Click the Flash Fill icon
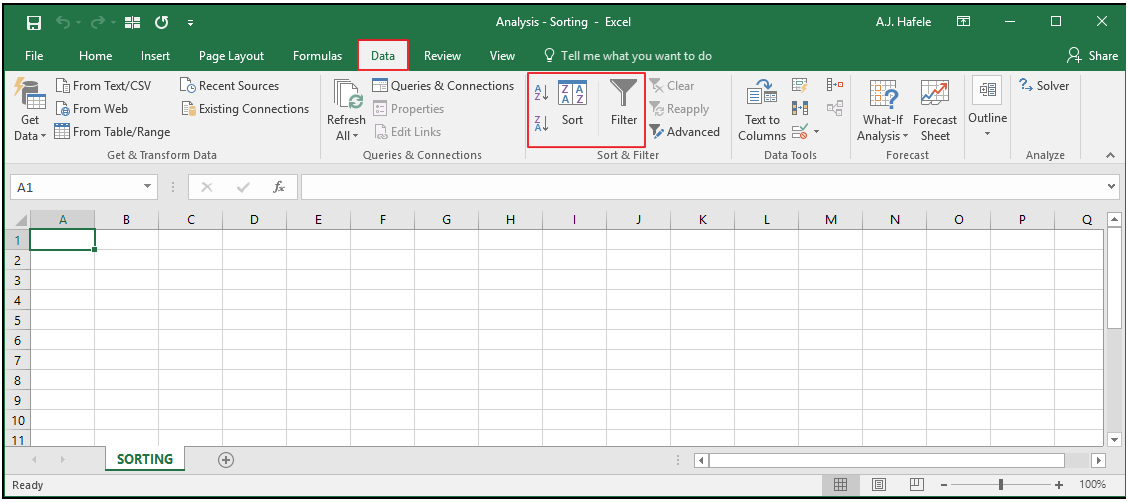The width and height of the screenshot is (1128, 502). tap(800, 86)
